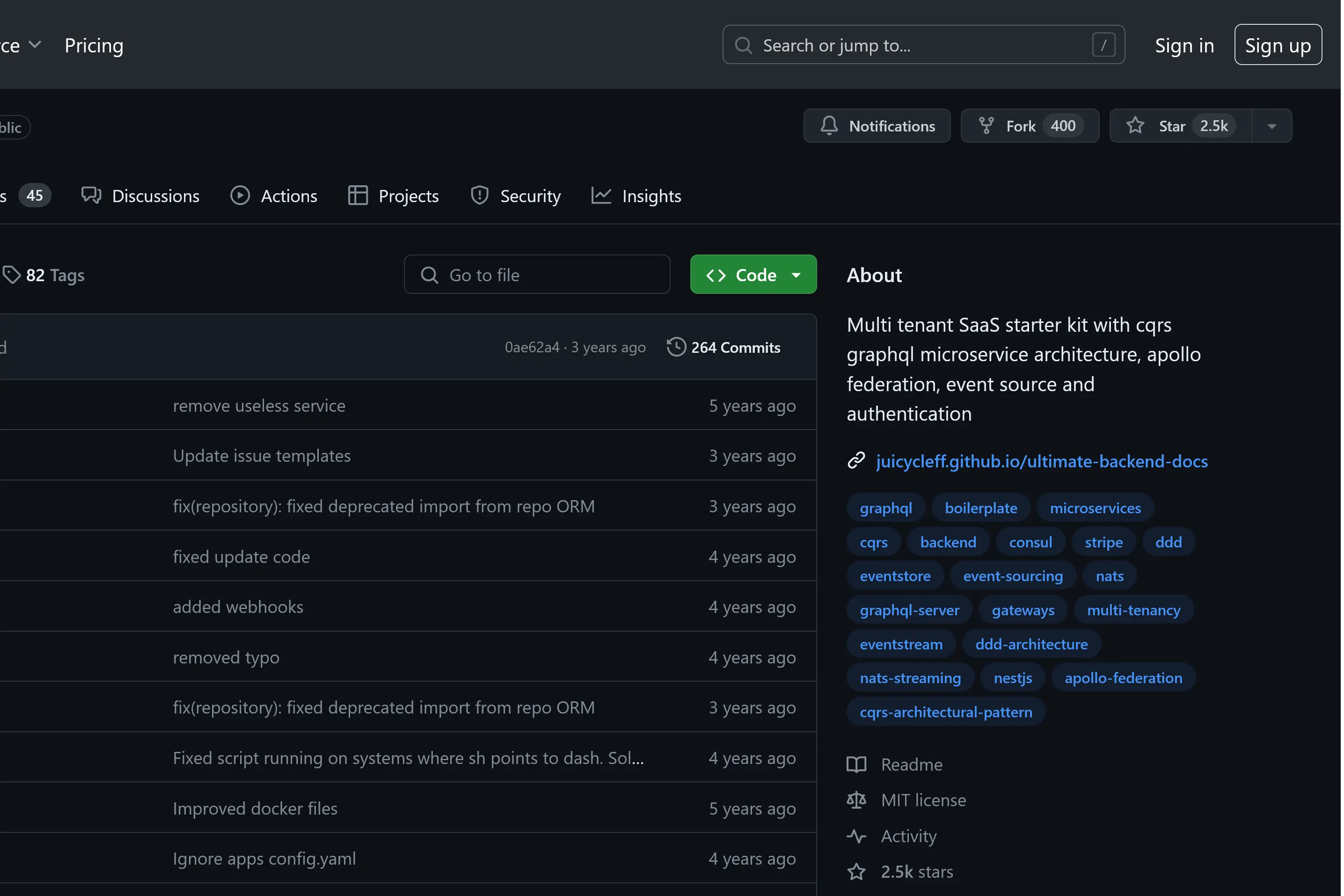Click the Sign up button

[1277, 45]
